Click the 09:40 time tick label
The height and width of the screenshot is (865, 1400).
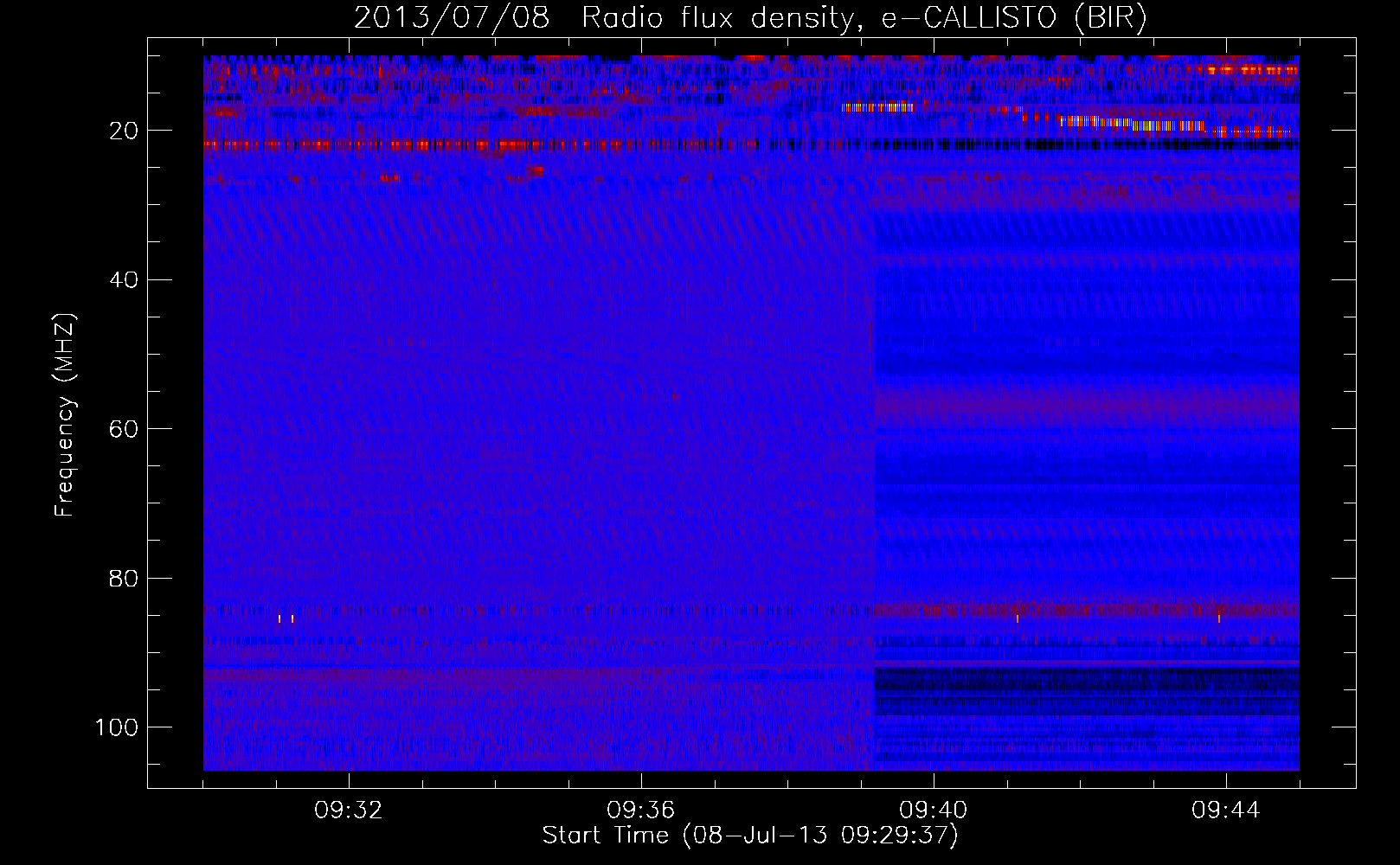pyautogui.click(x=934, y=811)
